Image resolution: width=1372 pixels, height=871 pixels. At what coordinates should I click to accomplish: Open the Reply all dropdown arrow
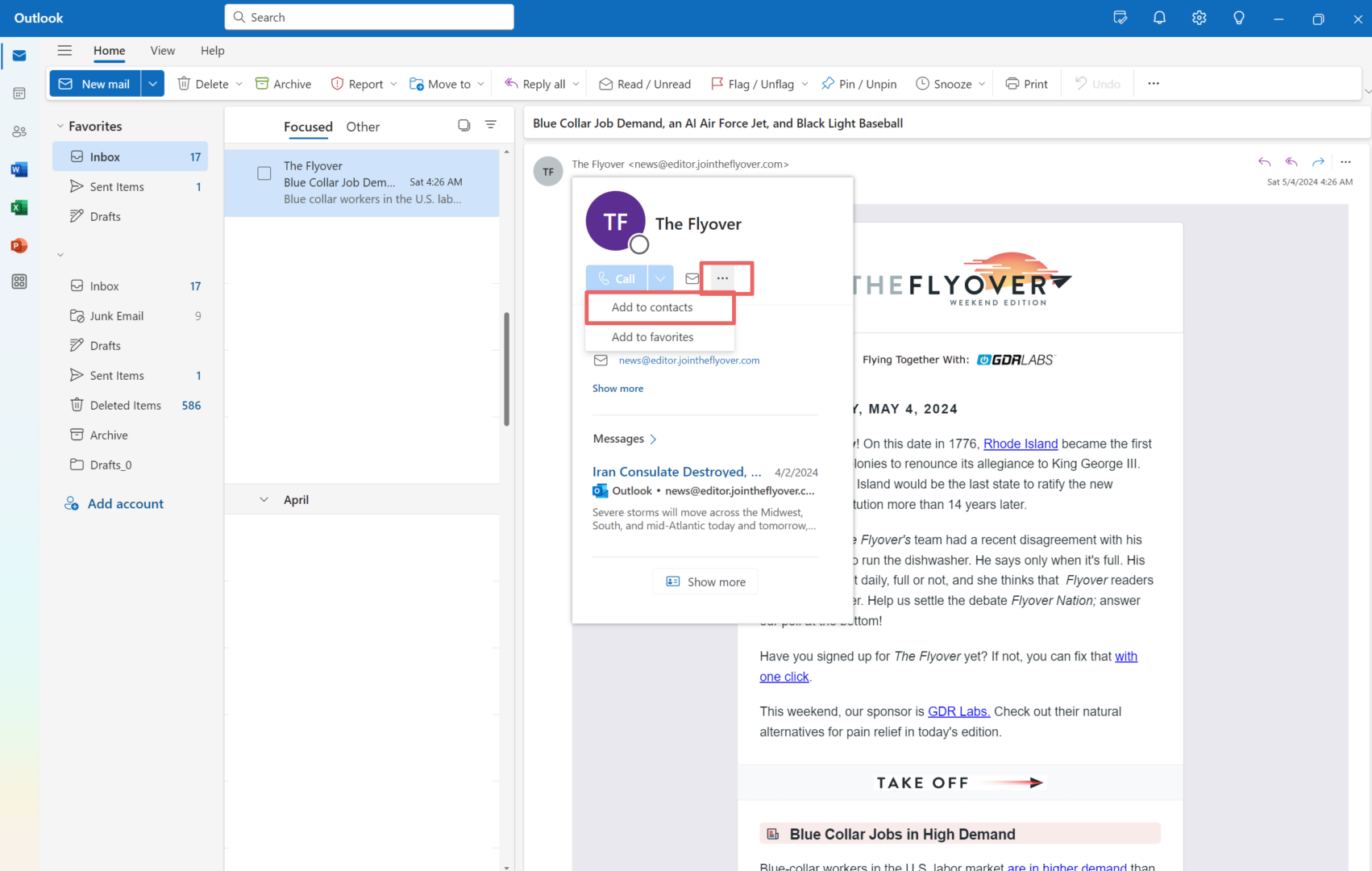click(x=576, y=84)
